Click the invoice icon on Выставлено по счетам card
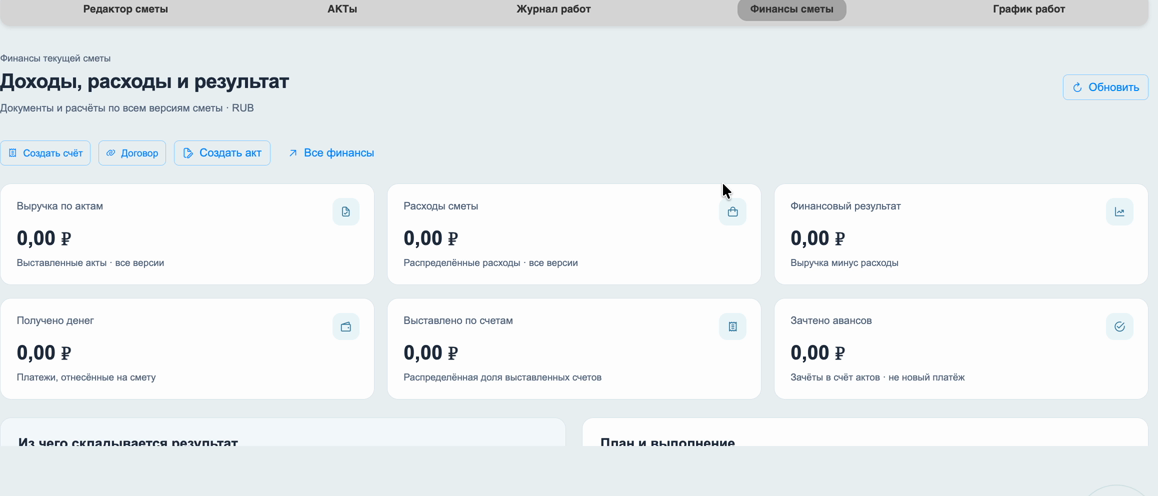The width and height of the screenshot is (1158, 496). click(x=733, y=326)
